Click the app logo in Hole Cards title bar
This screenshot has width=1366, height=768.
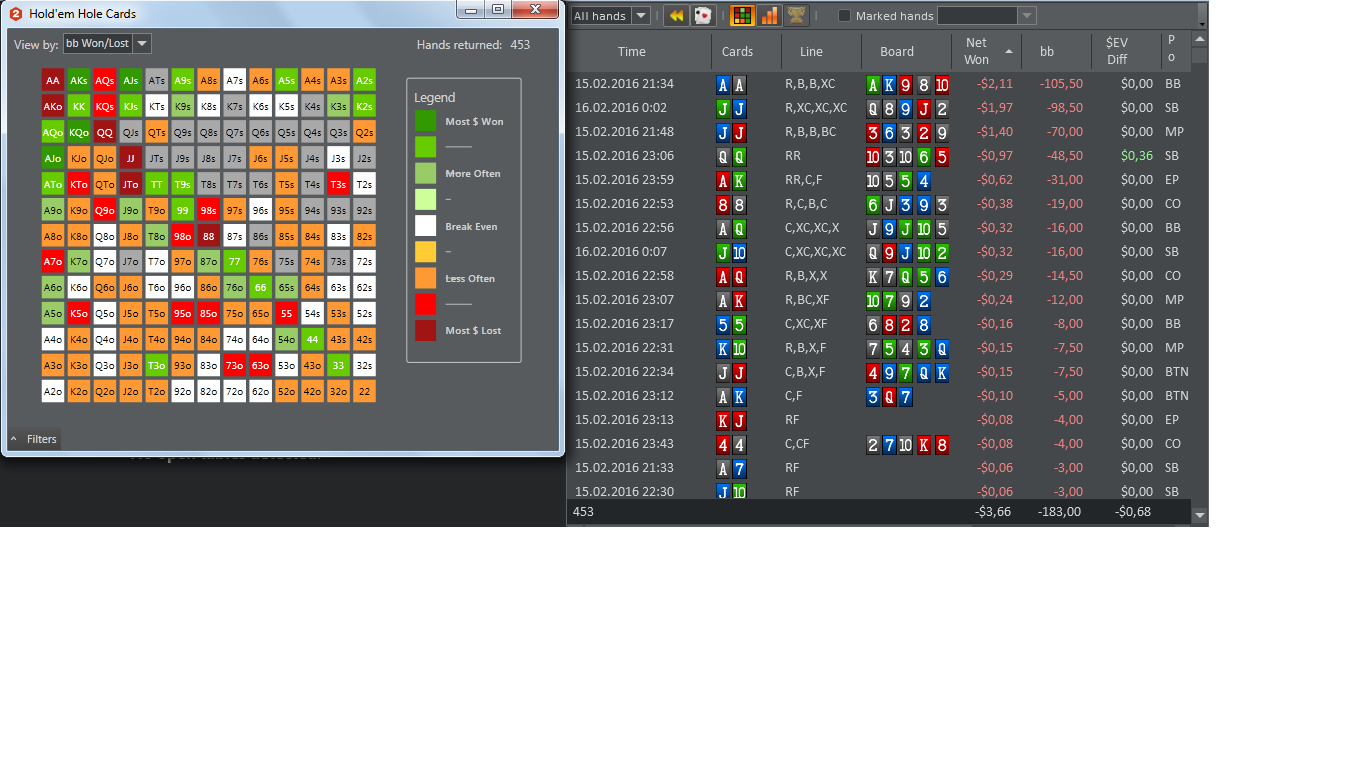point(16,14)
